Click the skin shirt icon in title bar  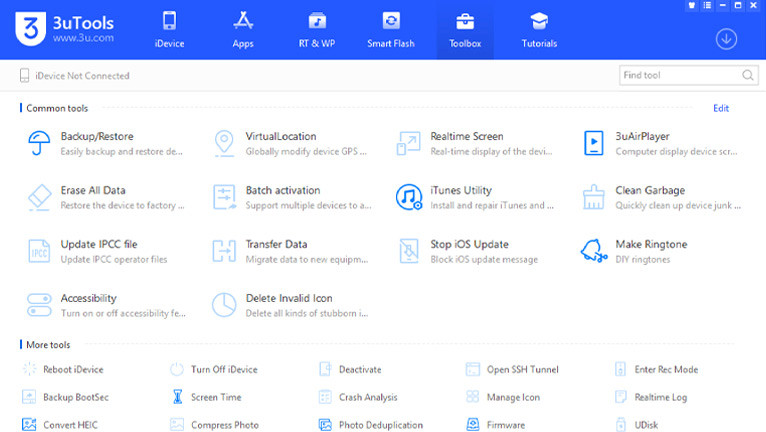[x=691, y=5]
